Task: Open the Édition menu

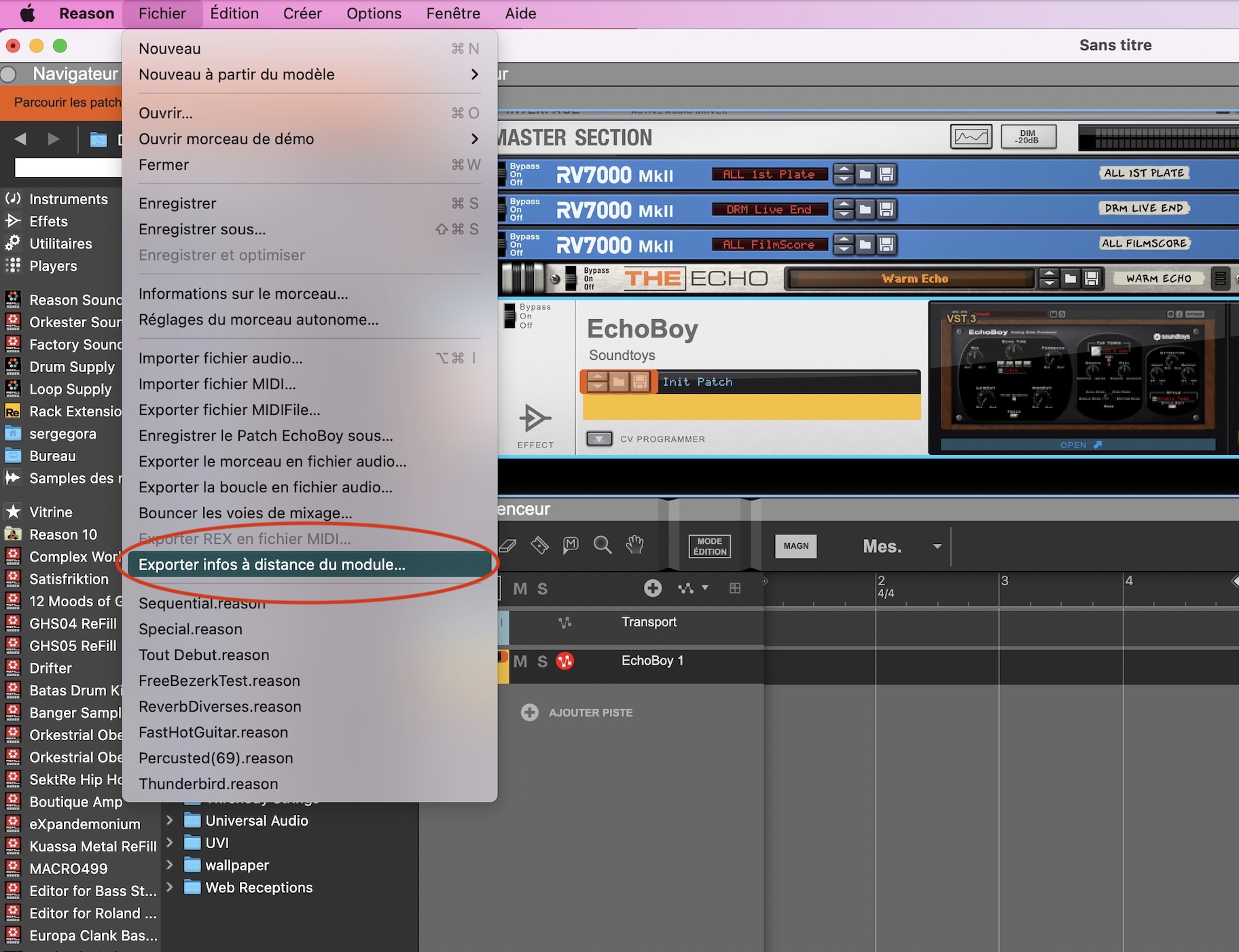Action: [234, 14]
